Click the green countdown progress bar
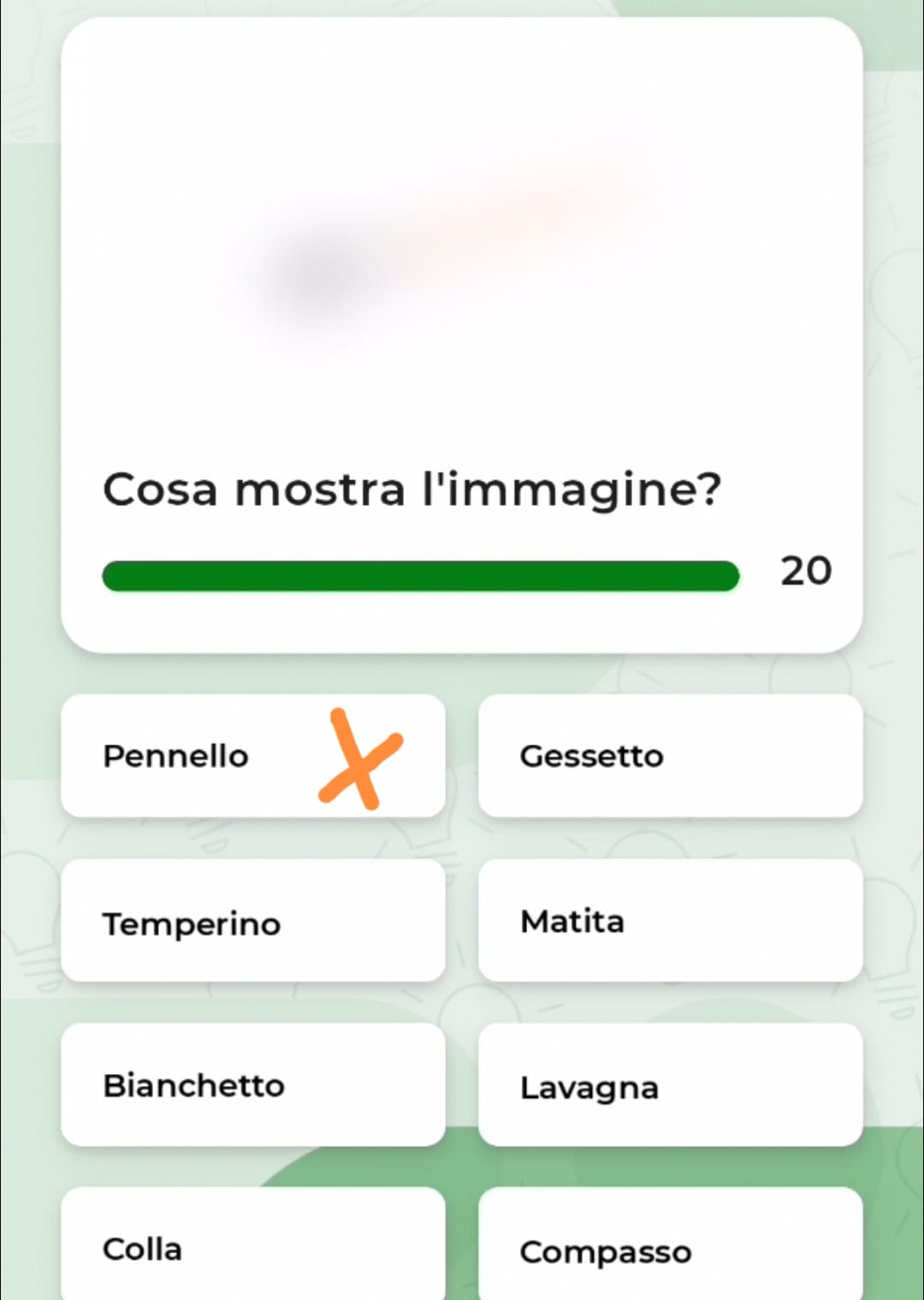The image size is (924, 1300). (x=420, y=576)
